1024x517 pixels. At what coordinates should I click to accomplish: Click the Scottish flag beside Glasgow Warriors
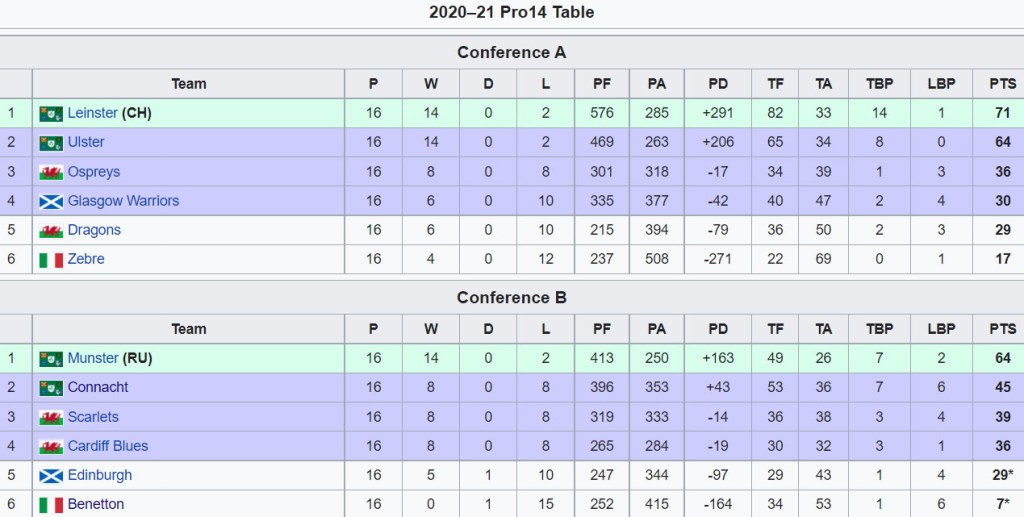pos(51,201)
